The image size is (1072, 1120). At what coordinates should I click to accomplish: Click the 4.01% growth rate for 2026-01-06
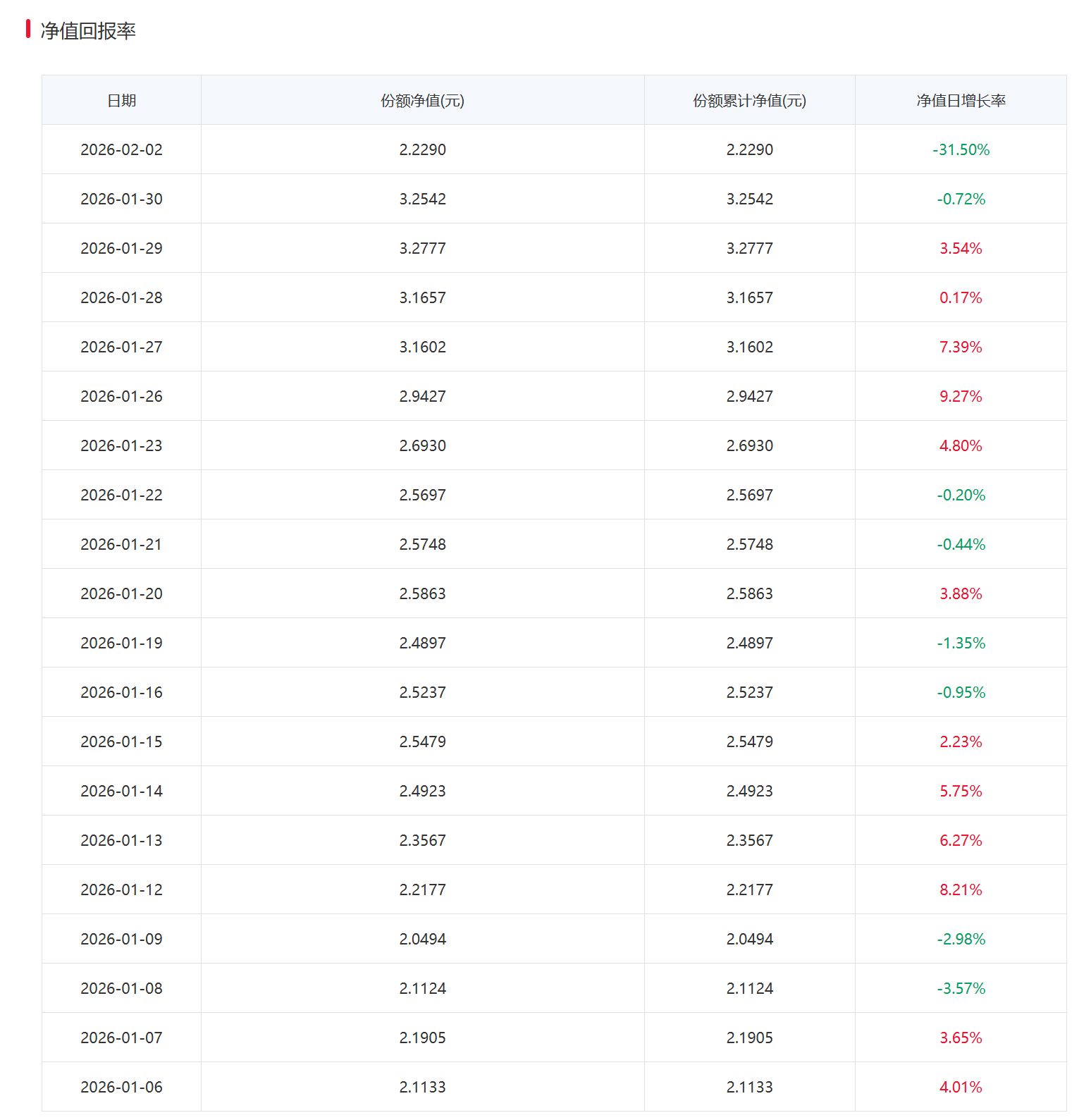tap(961, 1087)
